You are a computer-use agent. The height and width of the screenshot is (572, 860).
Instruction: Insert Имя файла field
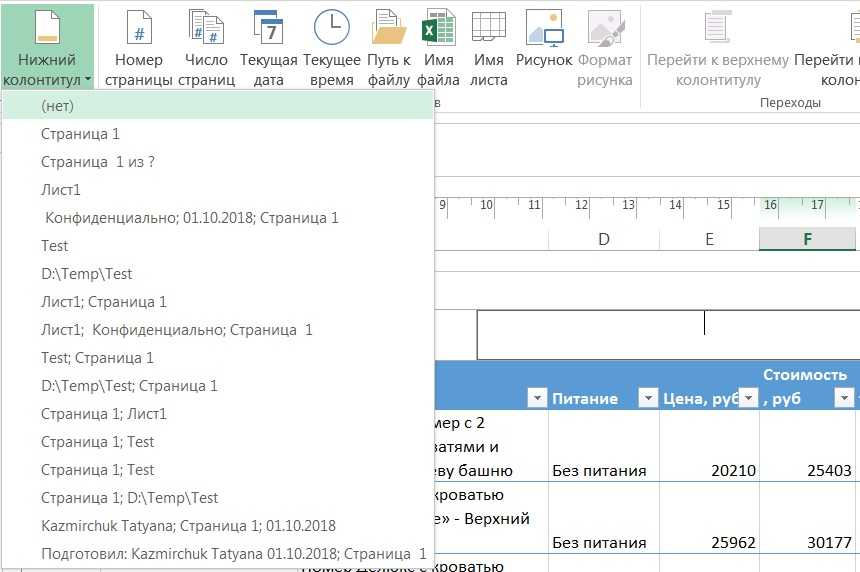point(438,47)
